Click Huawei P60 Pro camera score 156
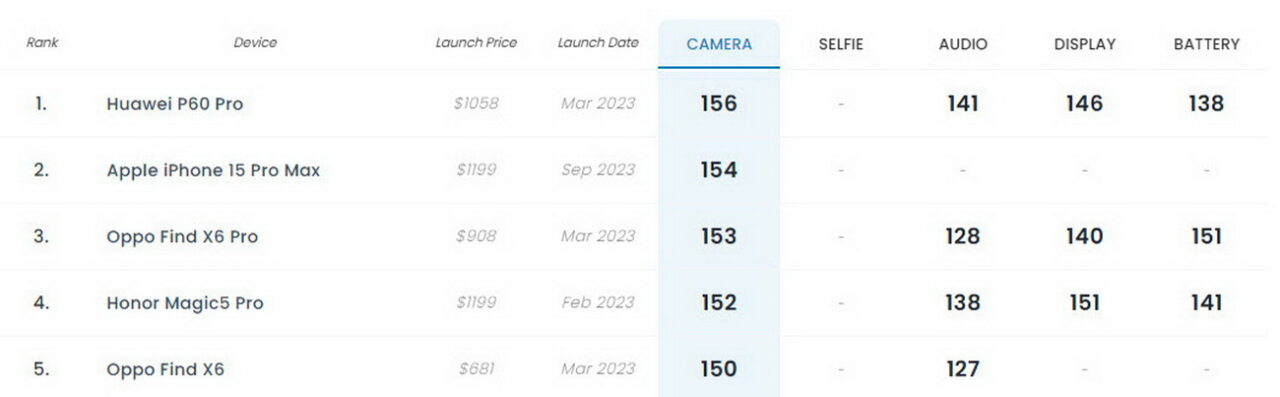Viewport: 1280px width, 397px height. click(718, 103)
